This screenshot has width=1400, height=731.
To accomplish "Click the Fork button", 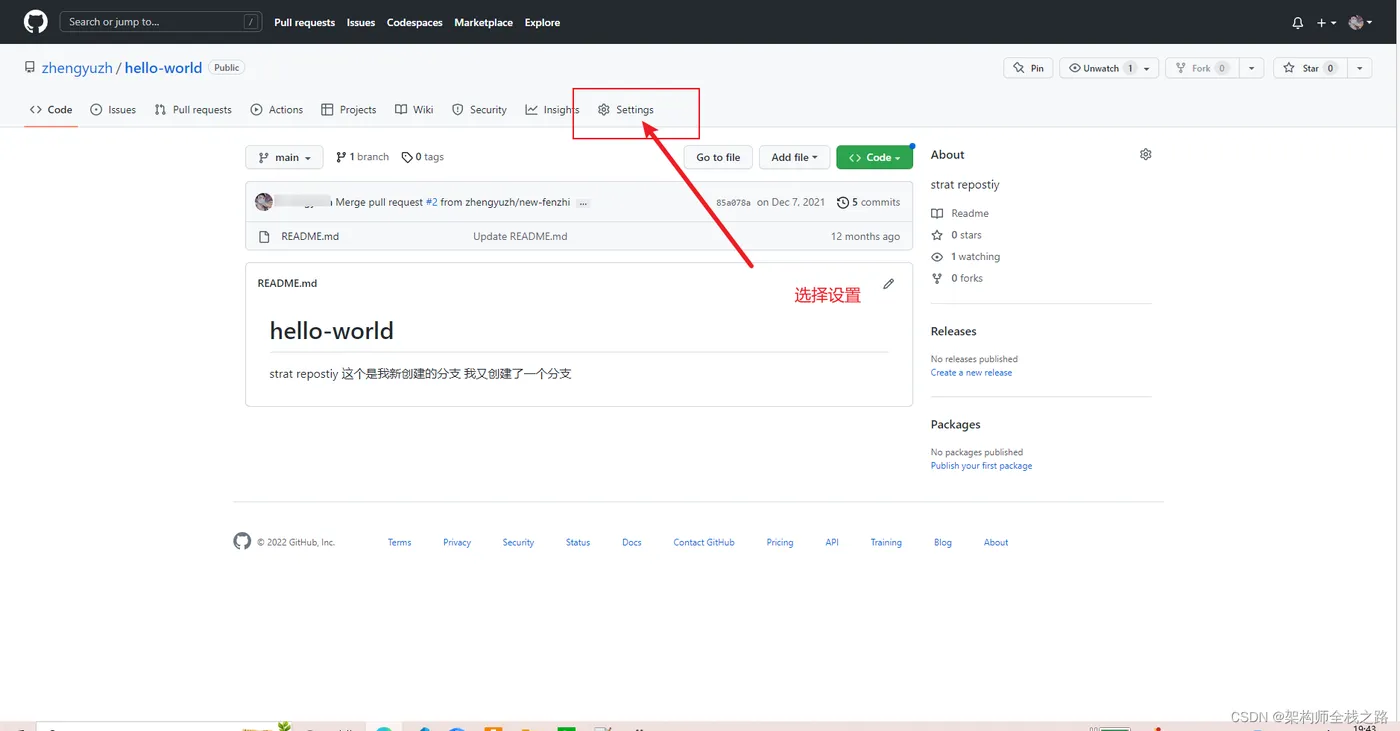I will (x=1201, y=68).
